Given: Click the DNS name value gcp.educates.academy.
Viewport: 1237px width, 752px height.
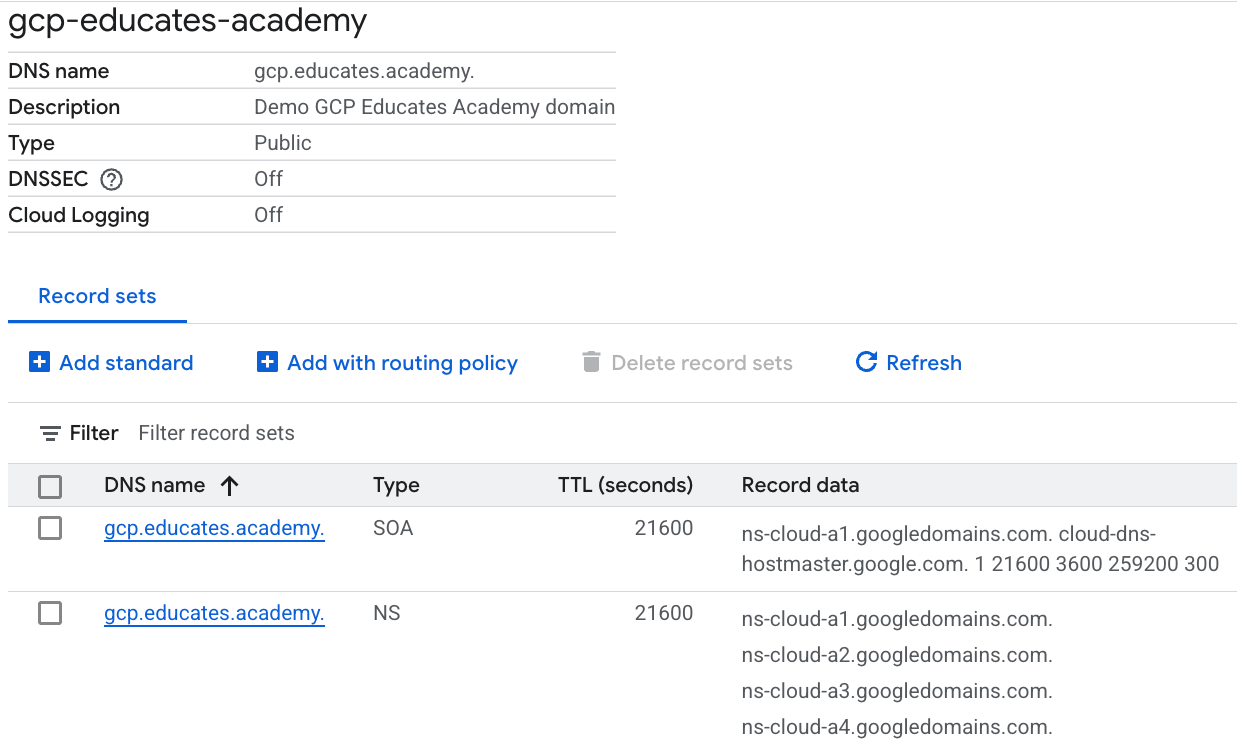Looking at the screenshot, I should pyautogui.click(x=364, y=71).
